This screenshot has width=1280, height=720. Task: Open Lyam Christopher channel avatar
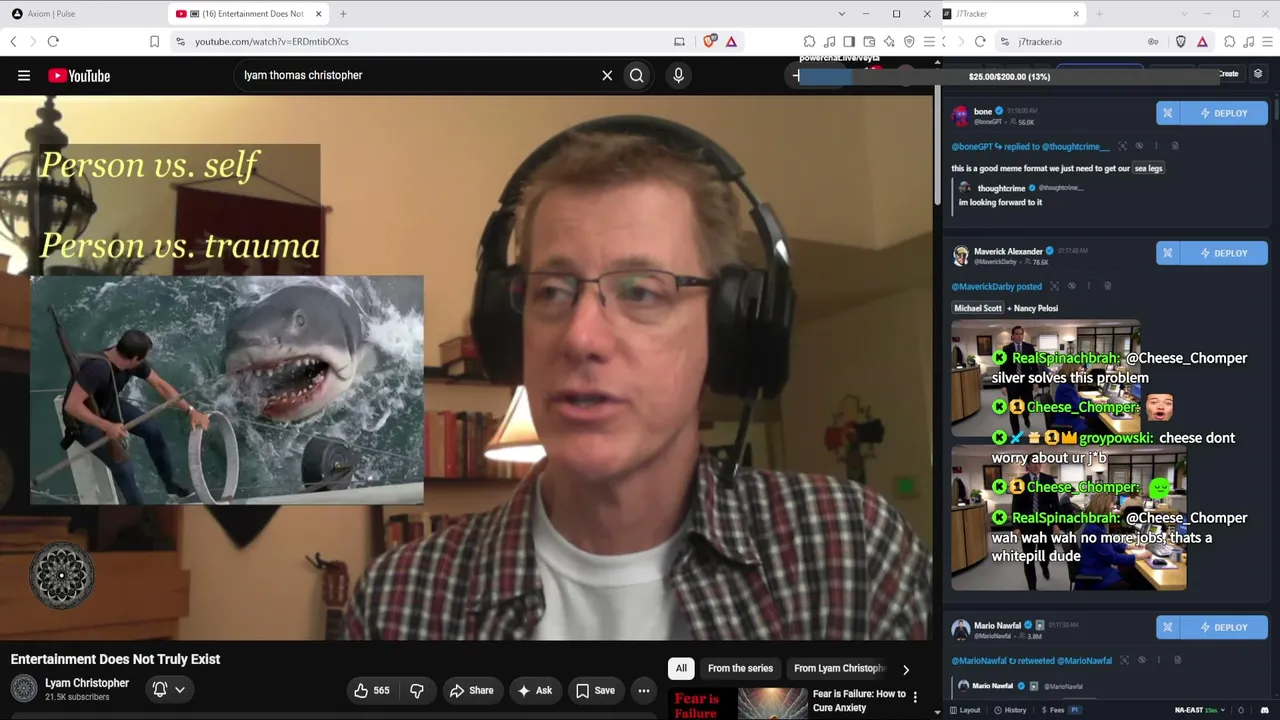click(x=24, y=689)
